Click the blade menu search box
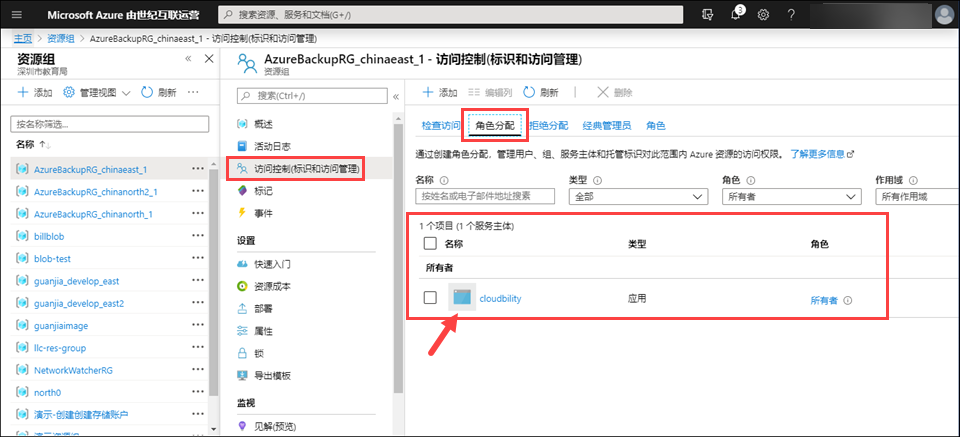Viewport: 960px width, 437px height. pos(312,96)
